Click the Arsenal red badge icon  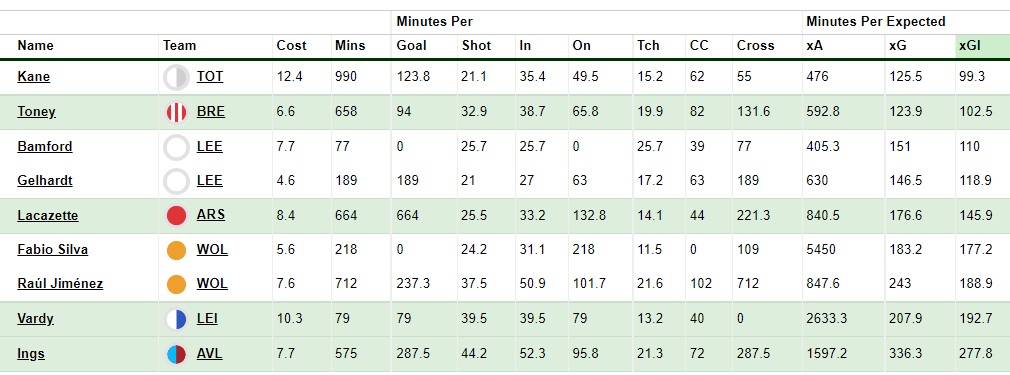(x=176, y=216)
